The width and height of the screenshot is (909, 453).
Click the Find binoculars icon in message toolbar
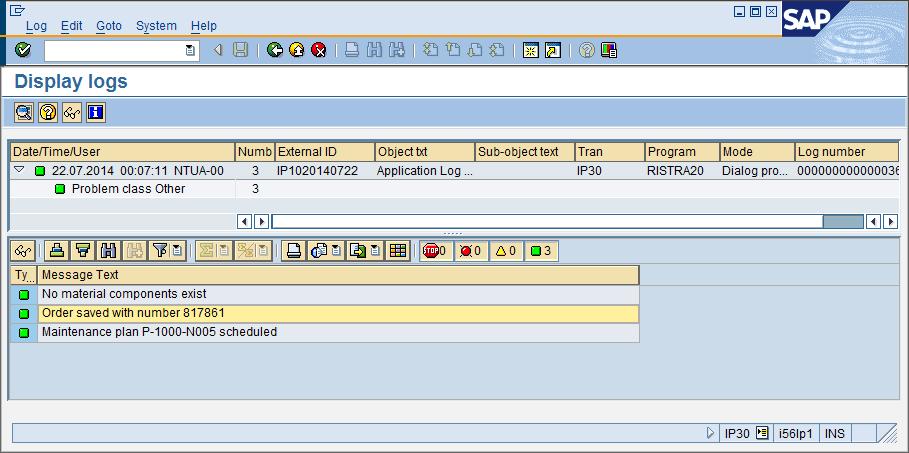click(x=108, y=251)
